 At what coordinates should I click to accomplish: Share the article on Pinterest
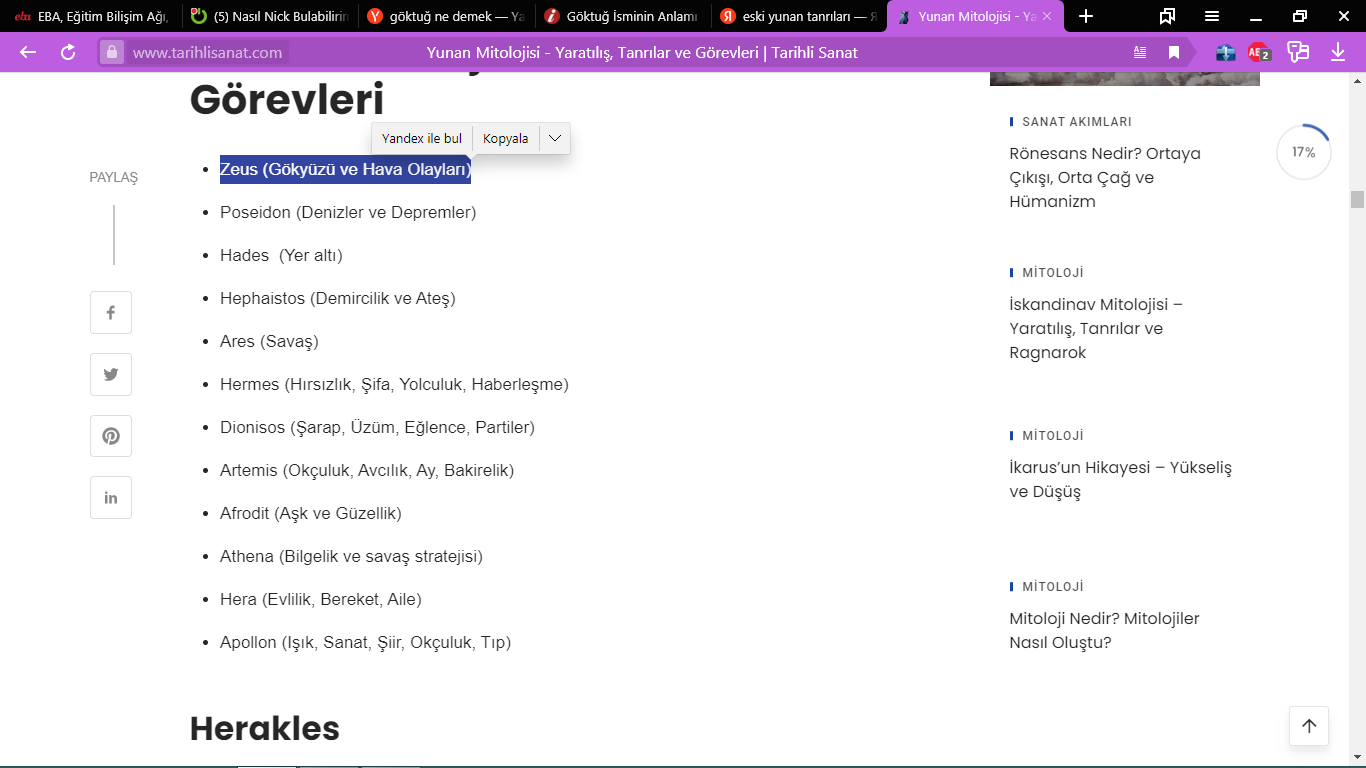coord(111,437)
